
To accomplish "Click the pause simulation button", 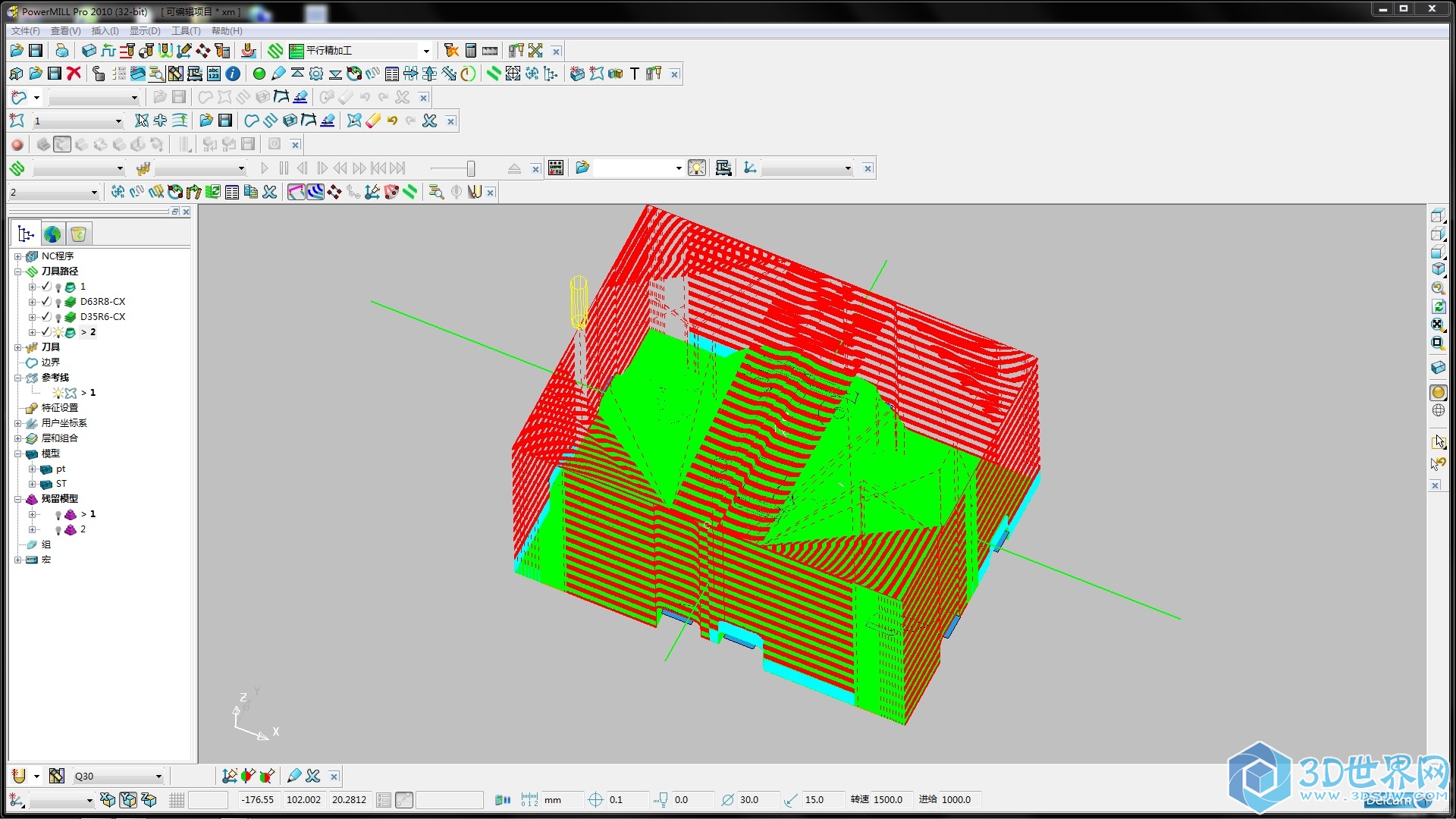I will pyautogui.click(x=284, y=168).
